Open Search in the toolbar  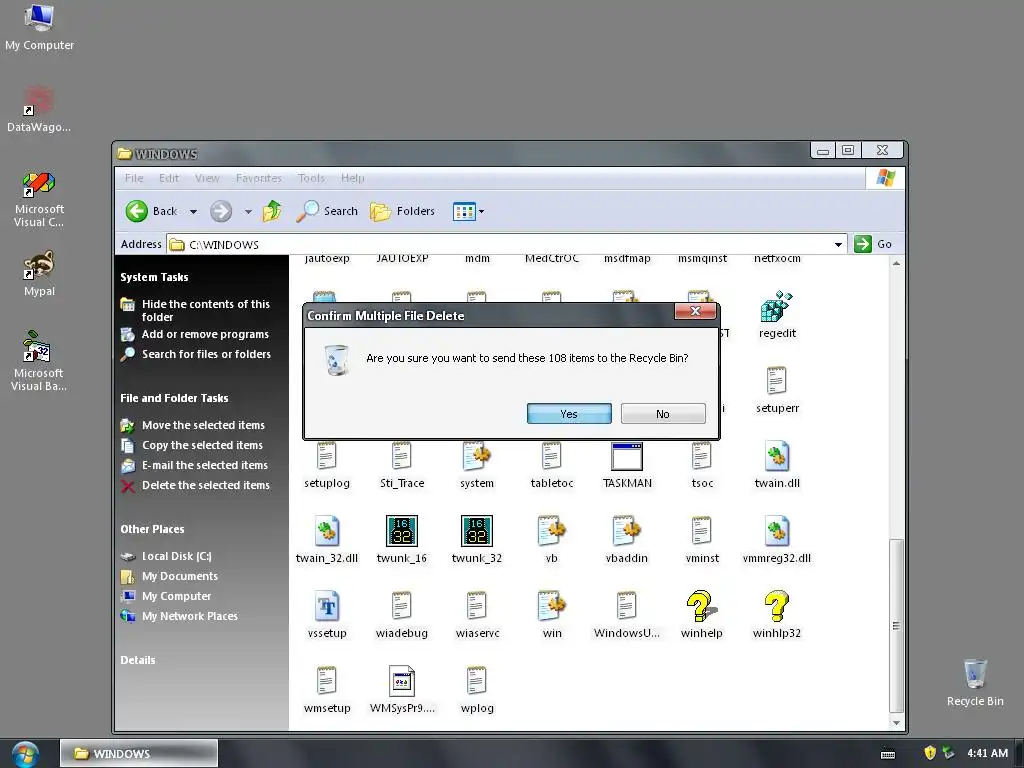click(x=327, y=211)
